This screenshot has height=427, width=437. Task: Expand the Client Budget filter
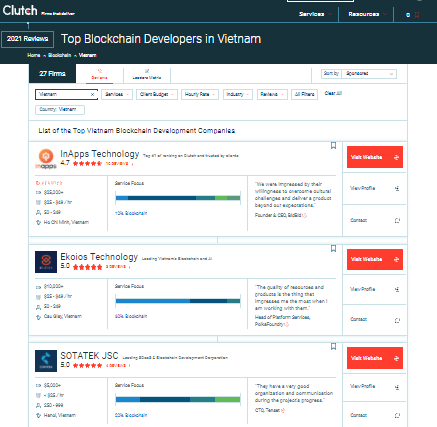(x=157, y=94)
